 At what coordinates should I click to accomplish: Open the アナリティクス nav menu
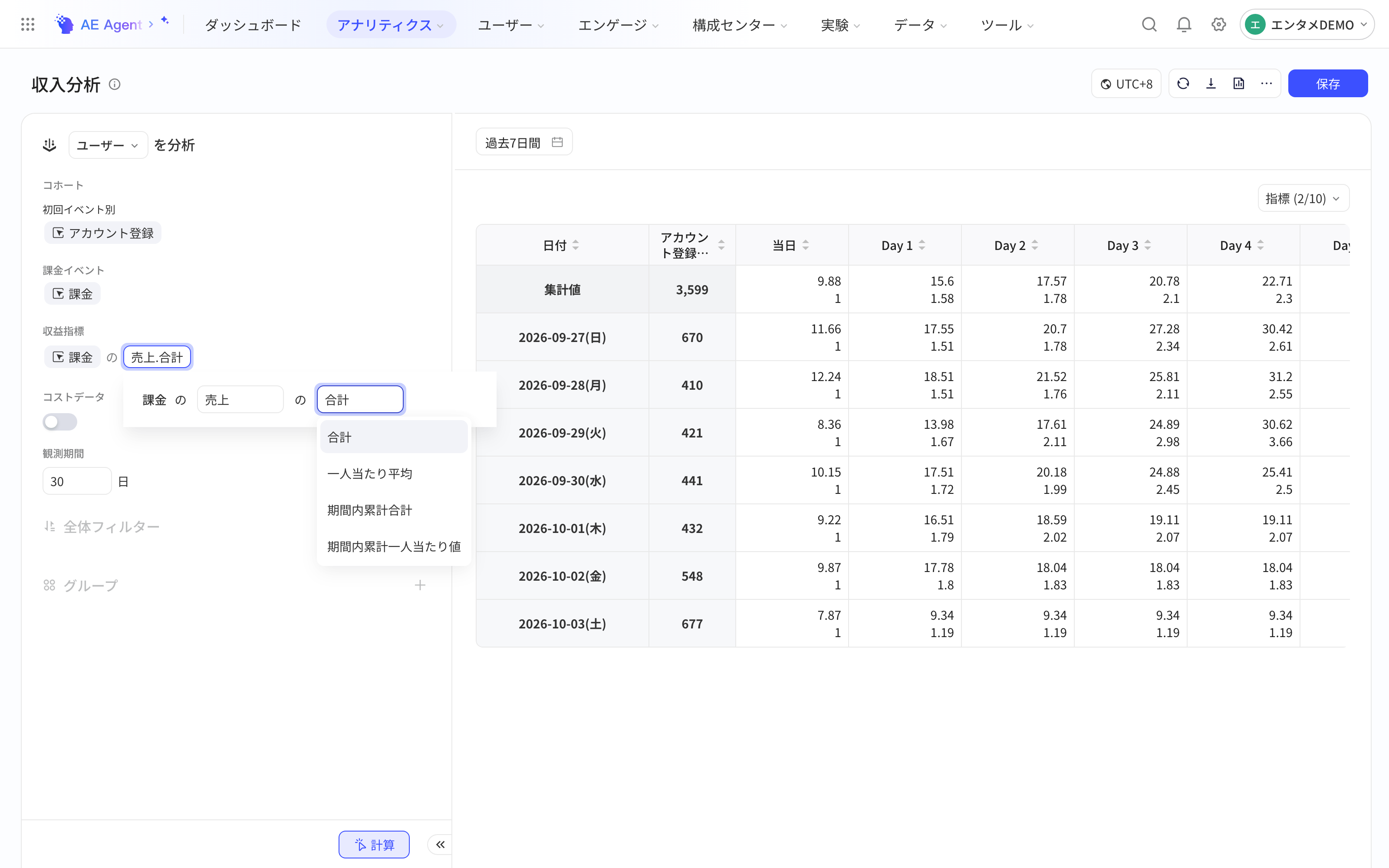coord(391,25)
